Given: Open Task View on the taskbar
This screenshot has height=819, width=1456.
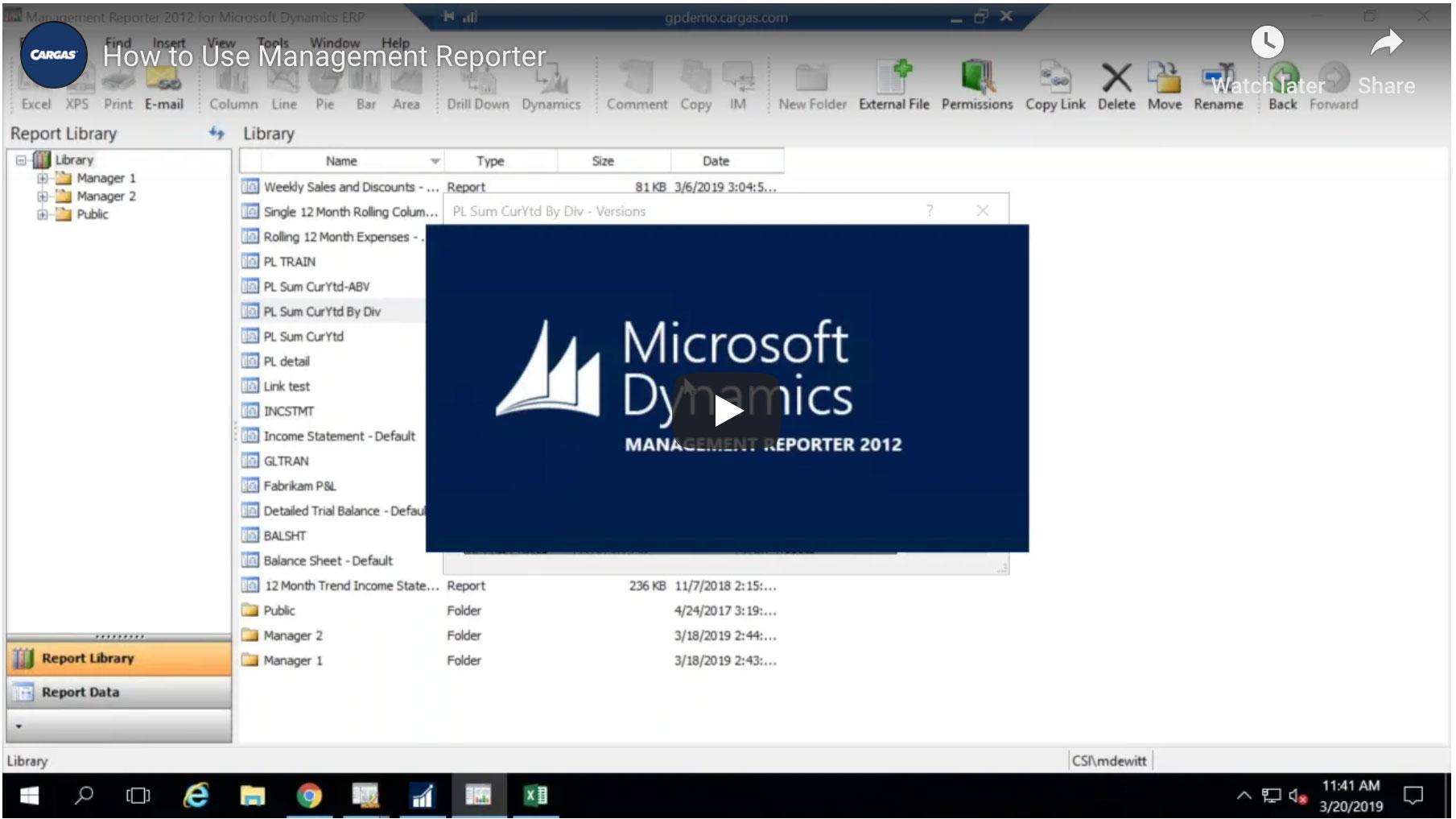Looking at the screenshot, I should tap(138, 796).
